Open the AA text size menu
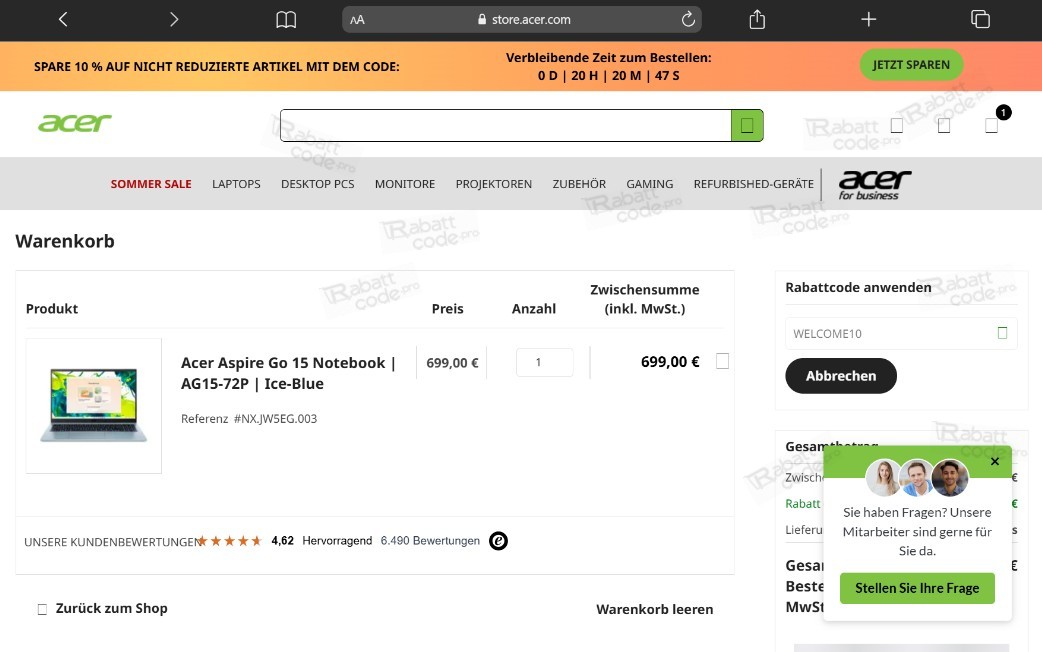This screenshot has height=652, width=1042. [x=358, y=20]
